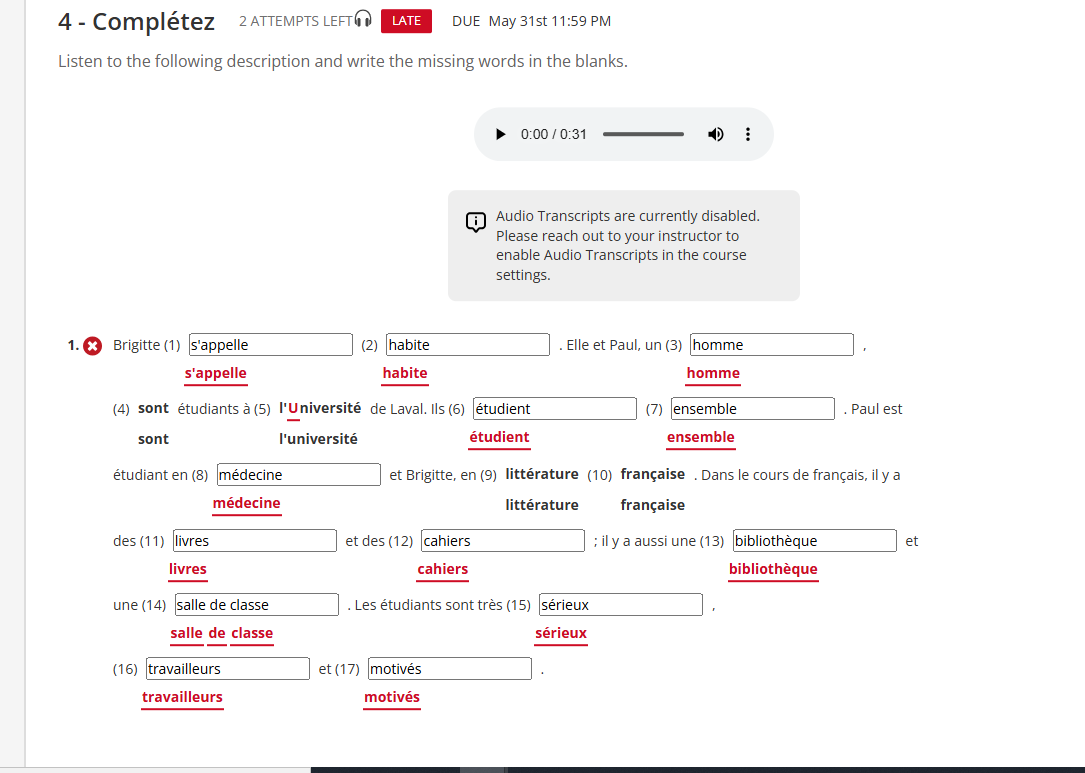Mute the audio player volume

pyautogui.click(x=716, y=134)
